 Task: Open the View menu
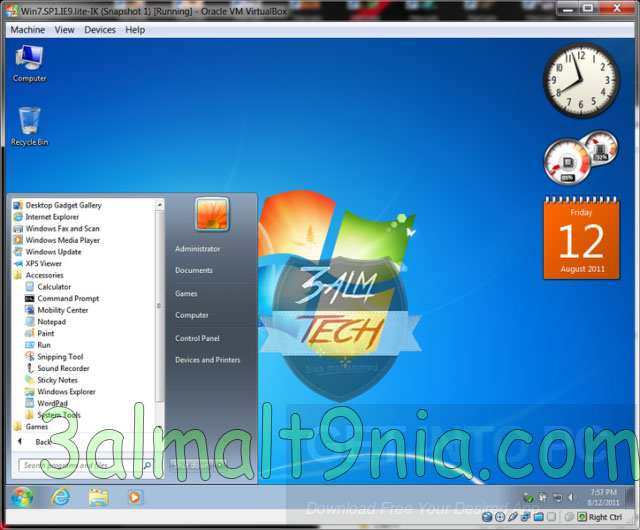point(64,30)
